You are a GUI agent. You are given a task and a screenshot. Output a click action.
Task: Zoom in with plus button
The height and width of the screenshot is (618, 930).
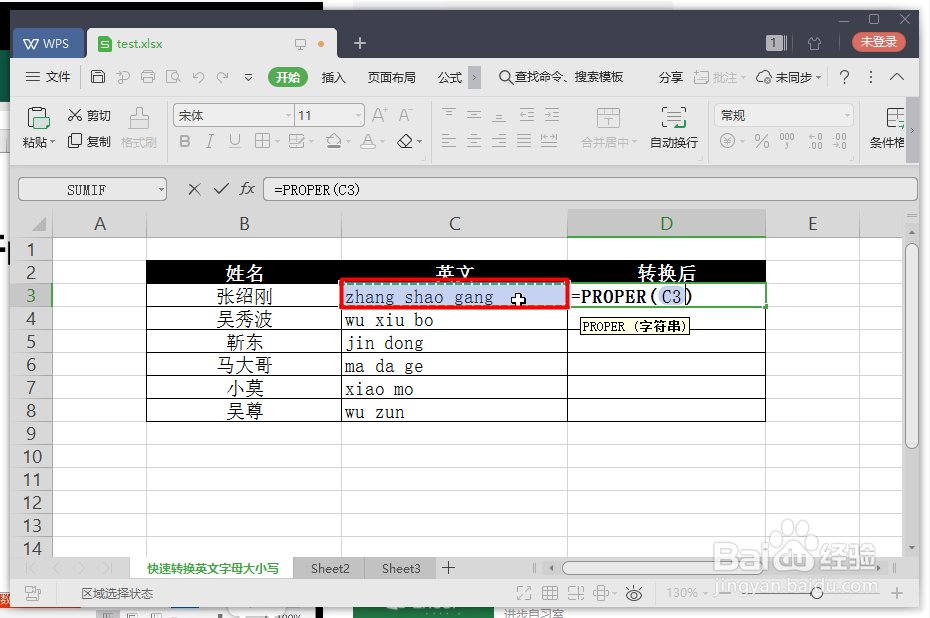pos(897,592)
